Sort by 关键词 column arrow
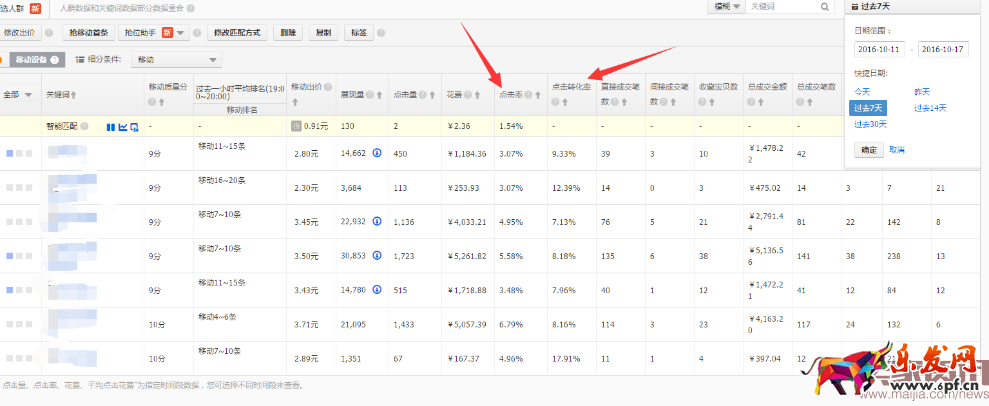The image size is (989, 406). [x=74, y=95]
